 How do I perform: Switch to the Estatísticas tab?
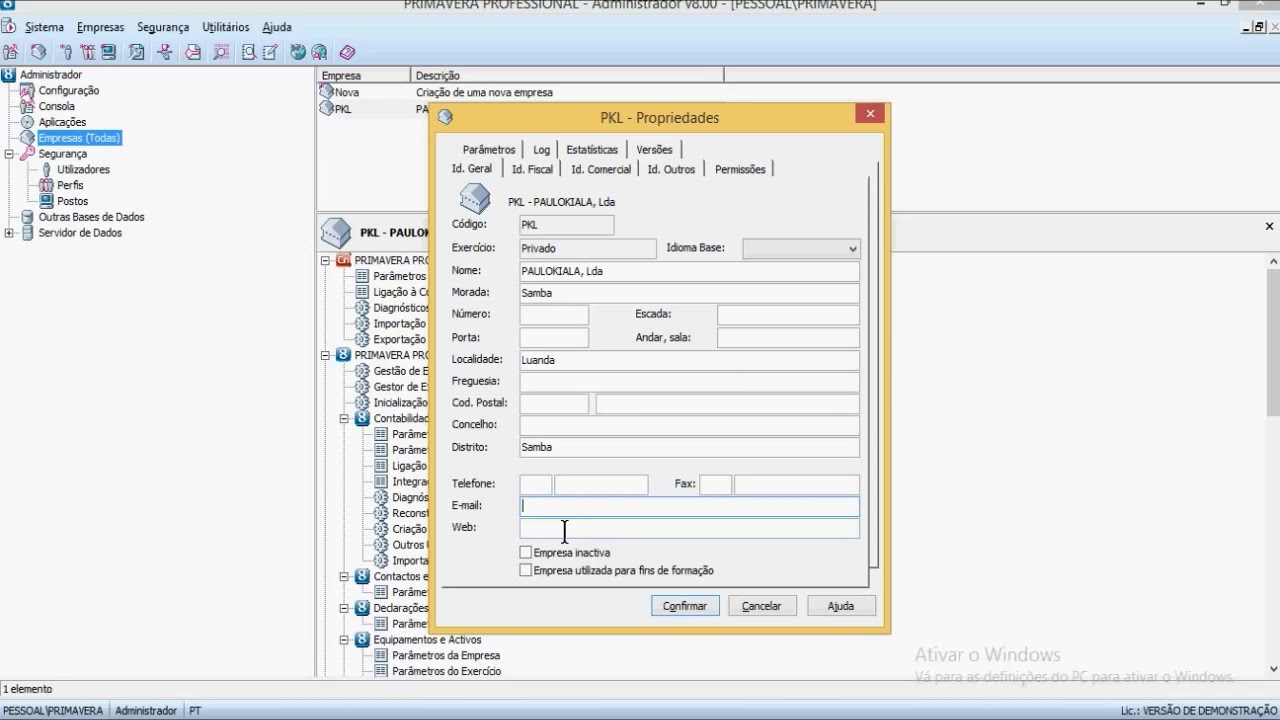pos(592,150)
